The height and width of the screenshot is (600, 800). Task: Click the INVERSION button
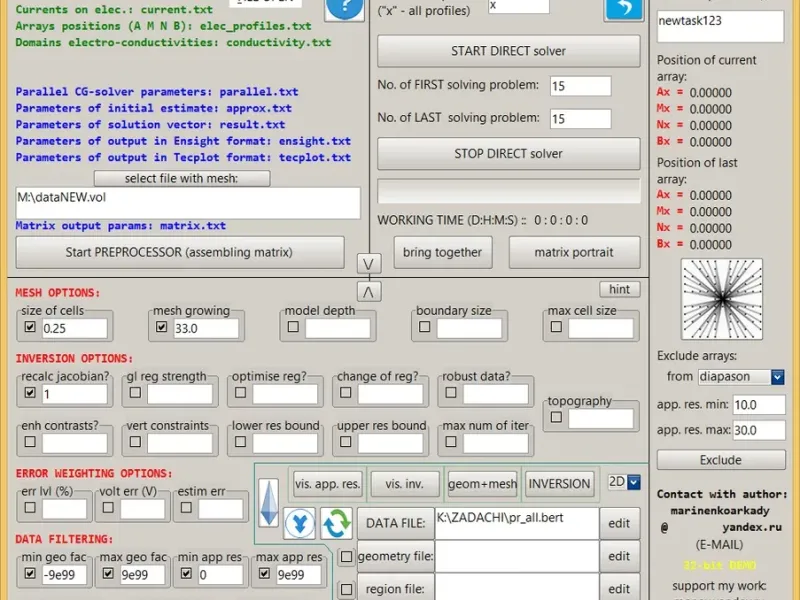(559, 484)
